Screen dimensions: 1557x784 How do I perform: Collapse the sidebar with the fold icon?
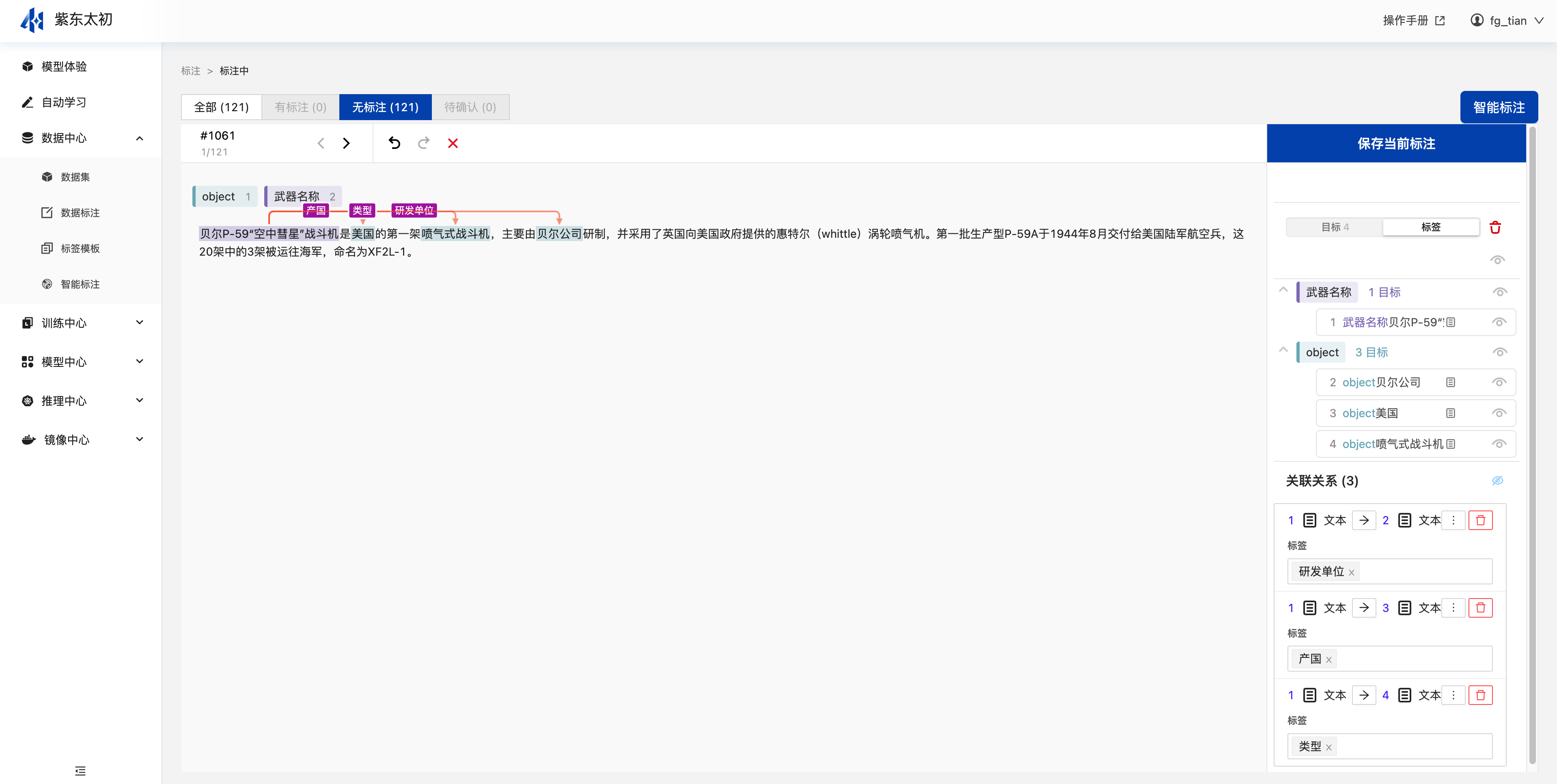coord(80,771)
